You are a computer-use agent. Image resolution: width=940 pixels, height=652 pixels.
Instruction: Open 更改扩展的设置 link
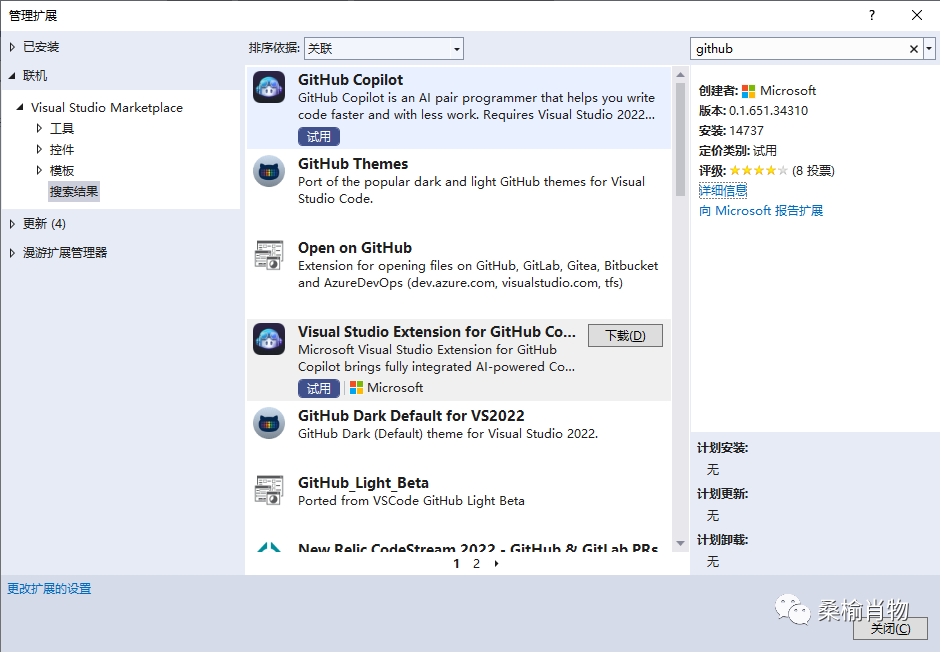(x=49, y=588)
